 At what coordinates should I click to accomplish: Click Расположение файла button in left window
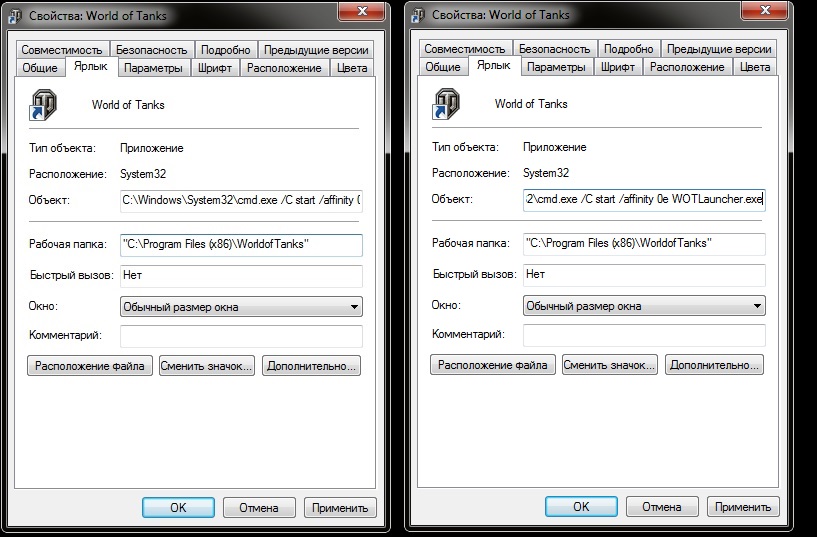coord(90,366)
